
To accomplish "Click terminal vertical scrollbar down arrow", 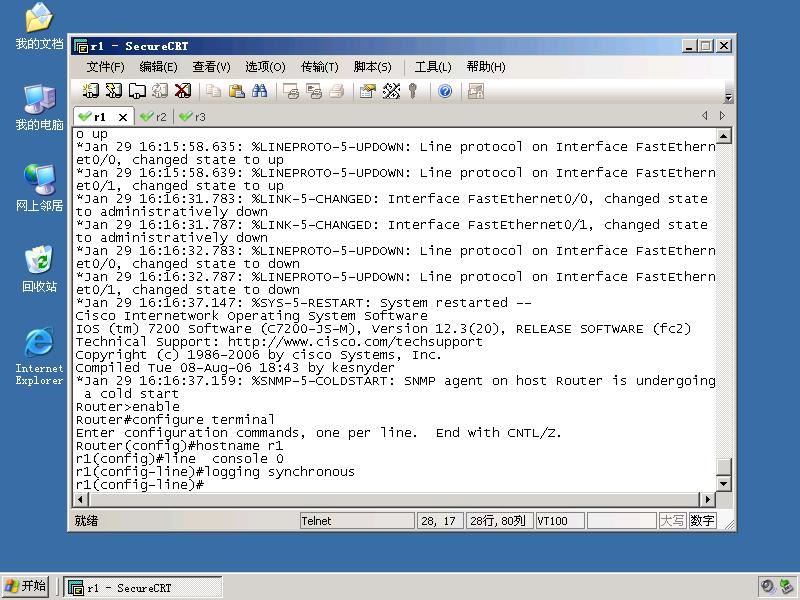I will point(723,483).
